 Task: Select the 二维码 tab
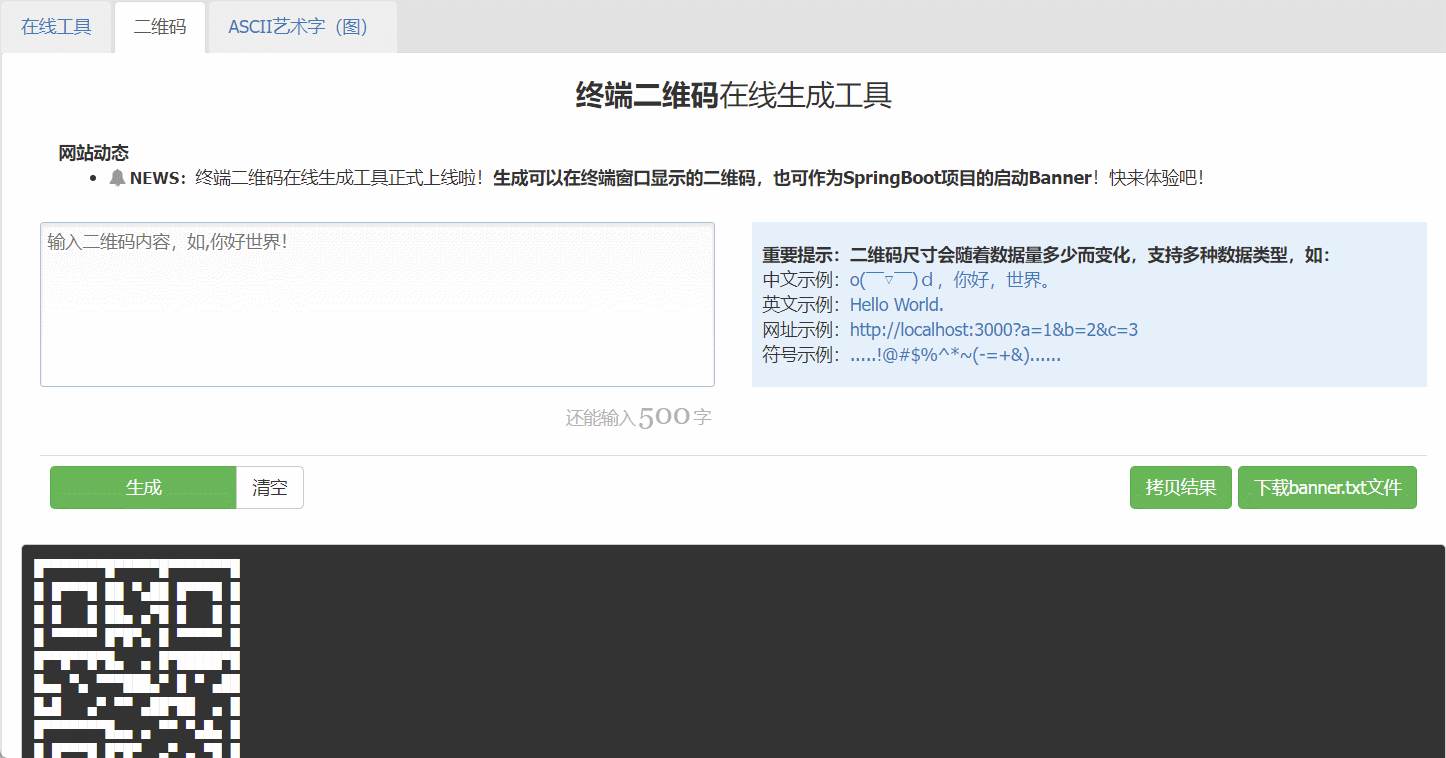pyautogui.click(x=160, y=27)
